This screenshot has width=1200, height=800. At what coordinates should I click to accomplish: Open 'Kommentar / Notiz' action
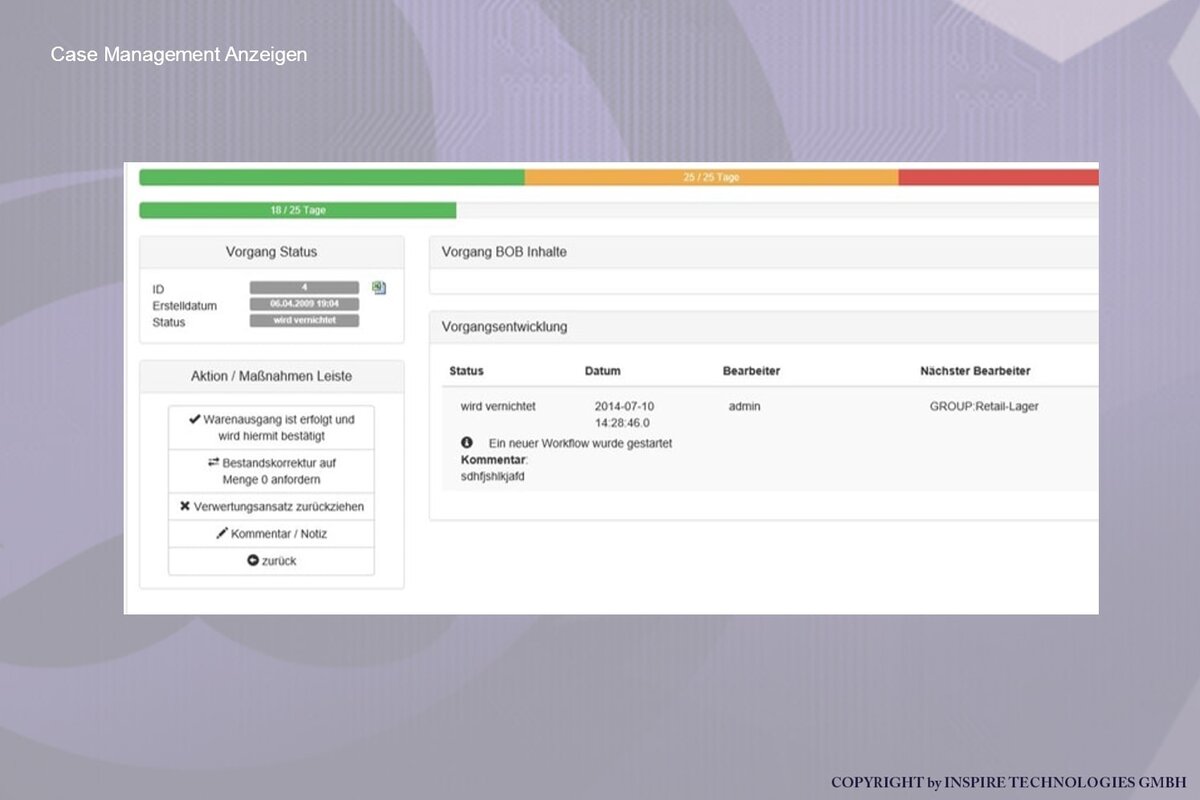tap(271, 534)
